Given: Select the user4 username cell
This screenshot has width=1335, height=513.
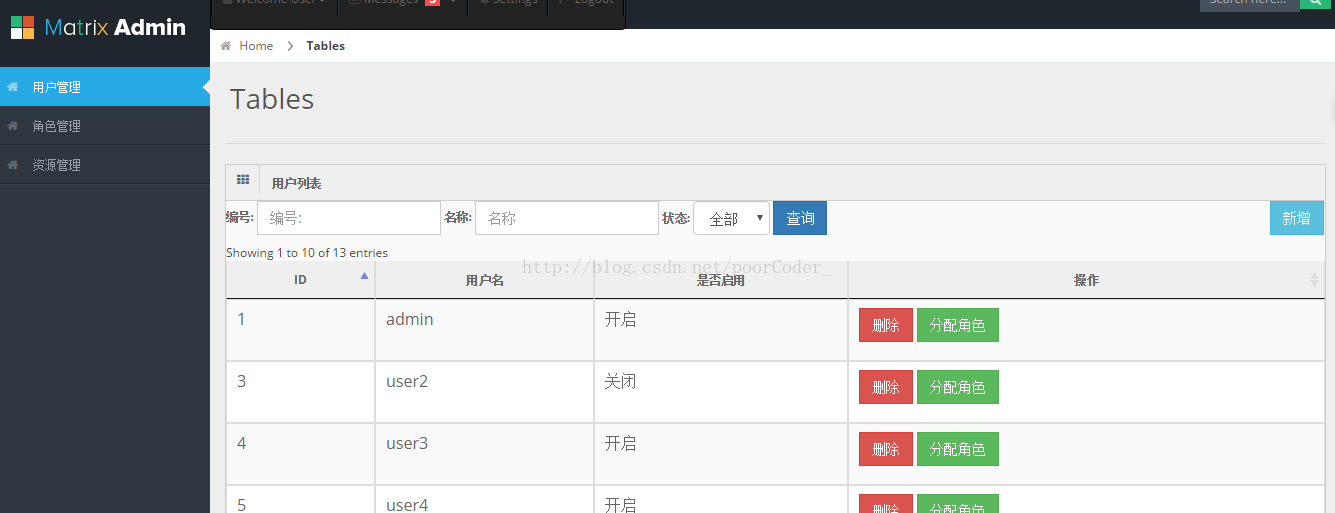Looking at the screenshot, I should pos(485,500).
